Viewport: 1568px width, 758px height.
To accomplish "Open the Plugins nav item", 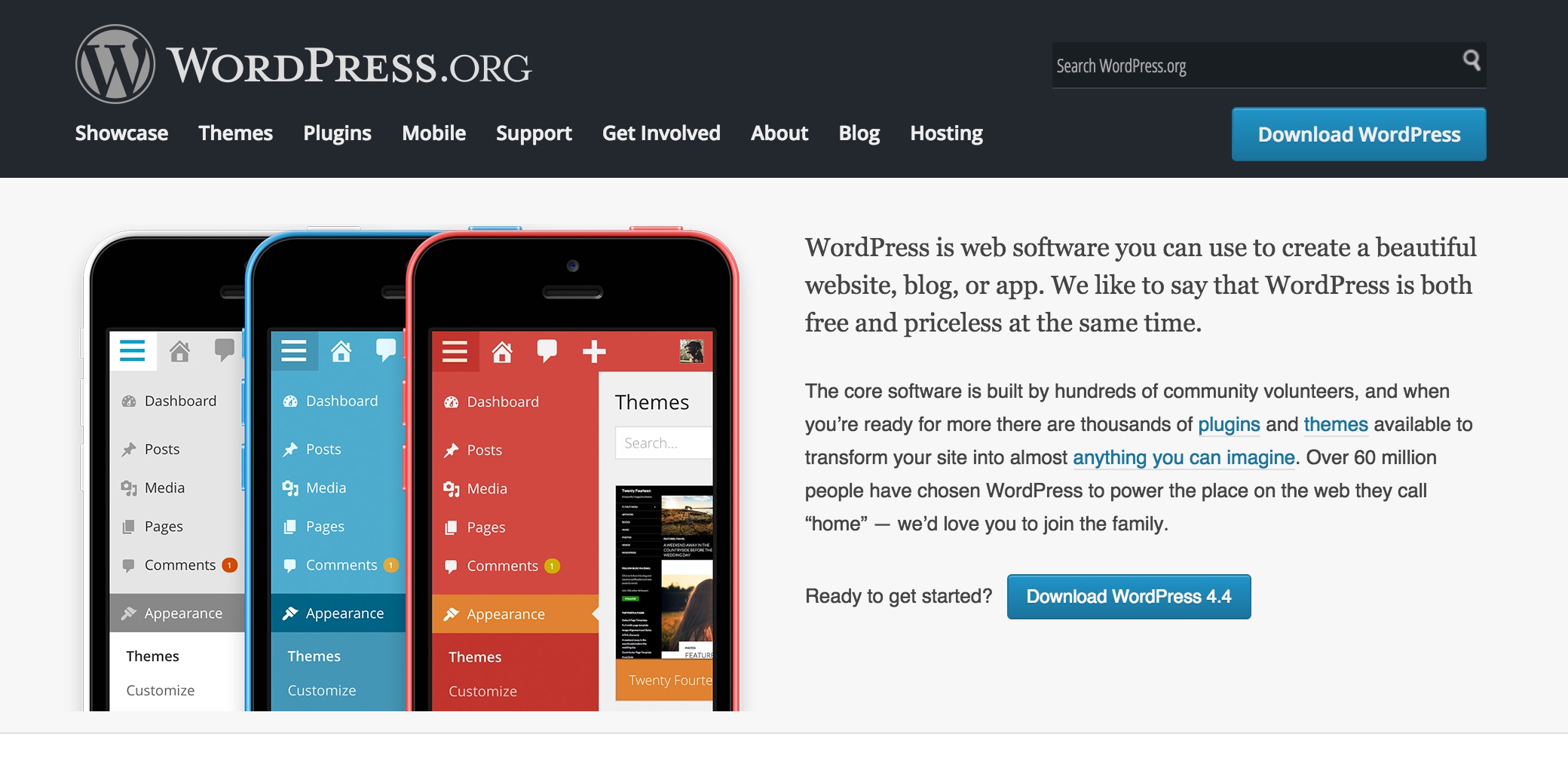I will 337,133.
